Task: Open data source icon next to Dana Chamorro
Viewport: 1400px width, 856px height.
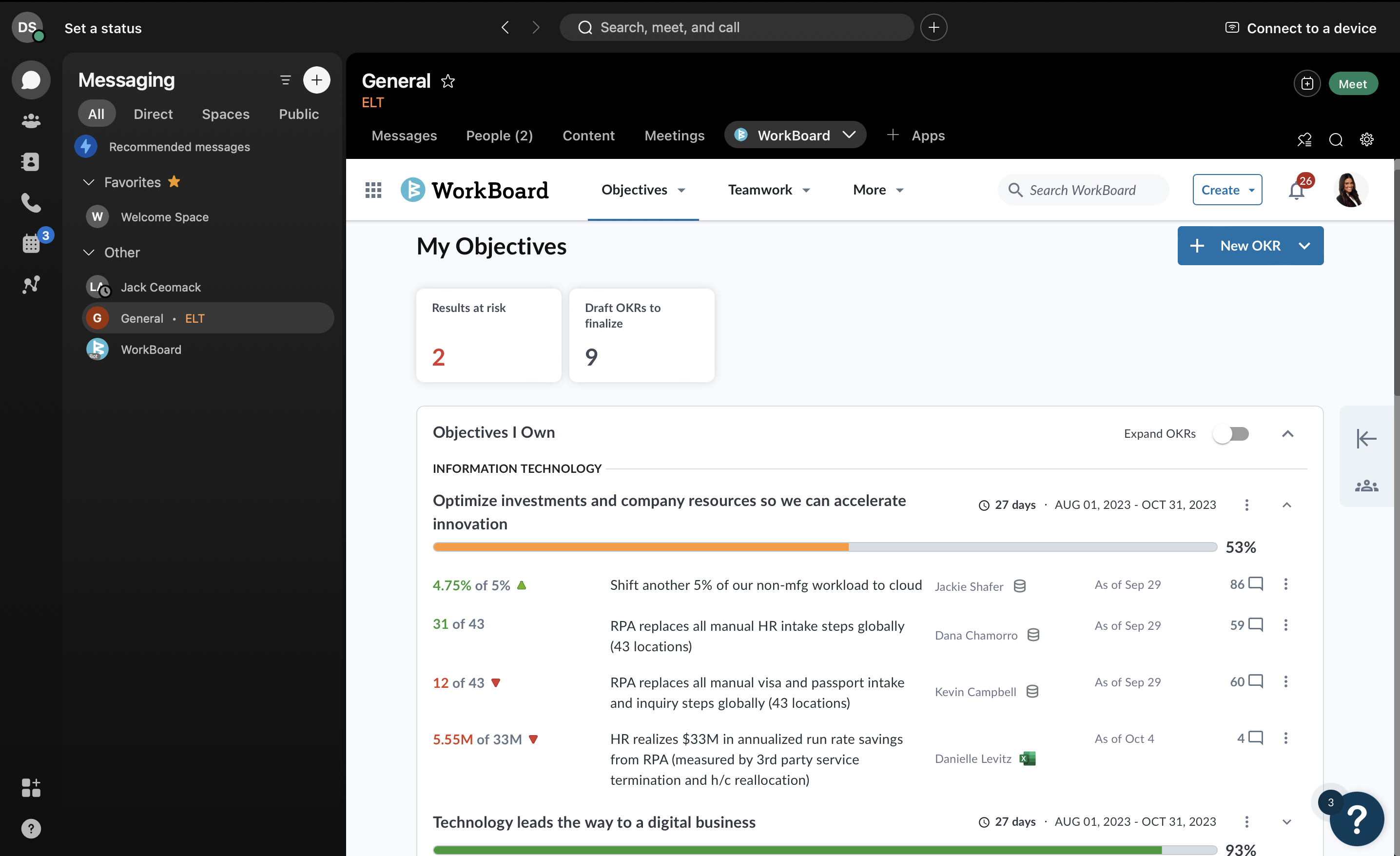Action: (x=1033, y=635)
